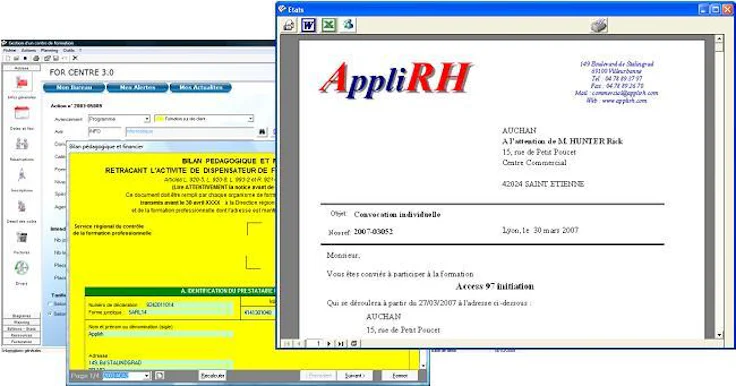Click the large printer icon in Etats toolbar

pyautogui.click(x=599, y=25)
